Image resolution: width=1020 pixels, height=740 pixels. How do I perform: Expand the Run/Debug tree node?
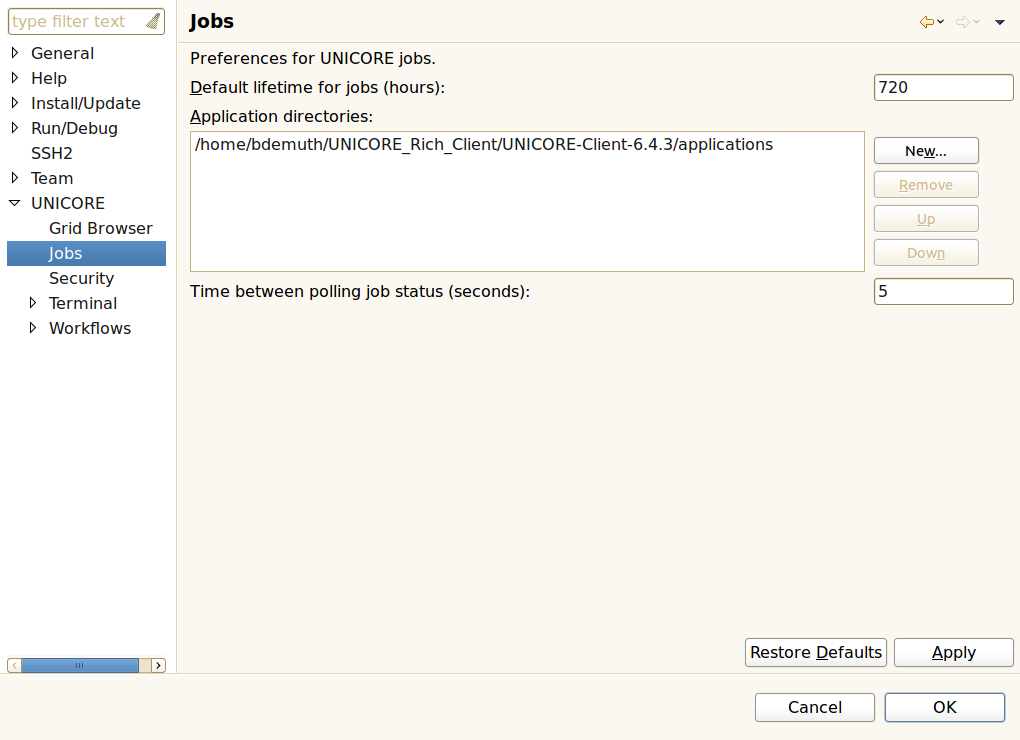(x=15, y=127)
